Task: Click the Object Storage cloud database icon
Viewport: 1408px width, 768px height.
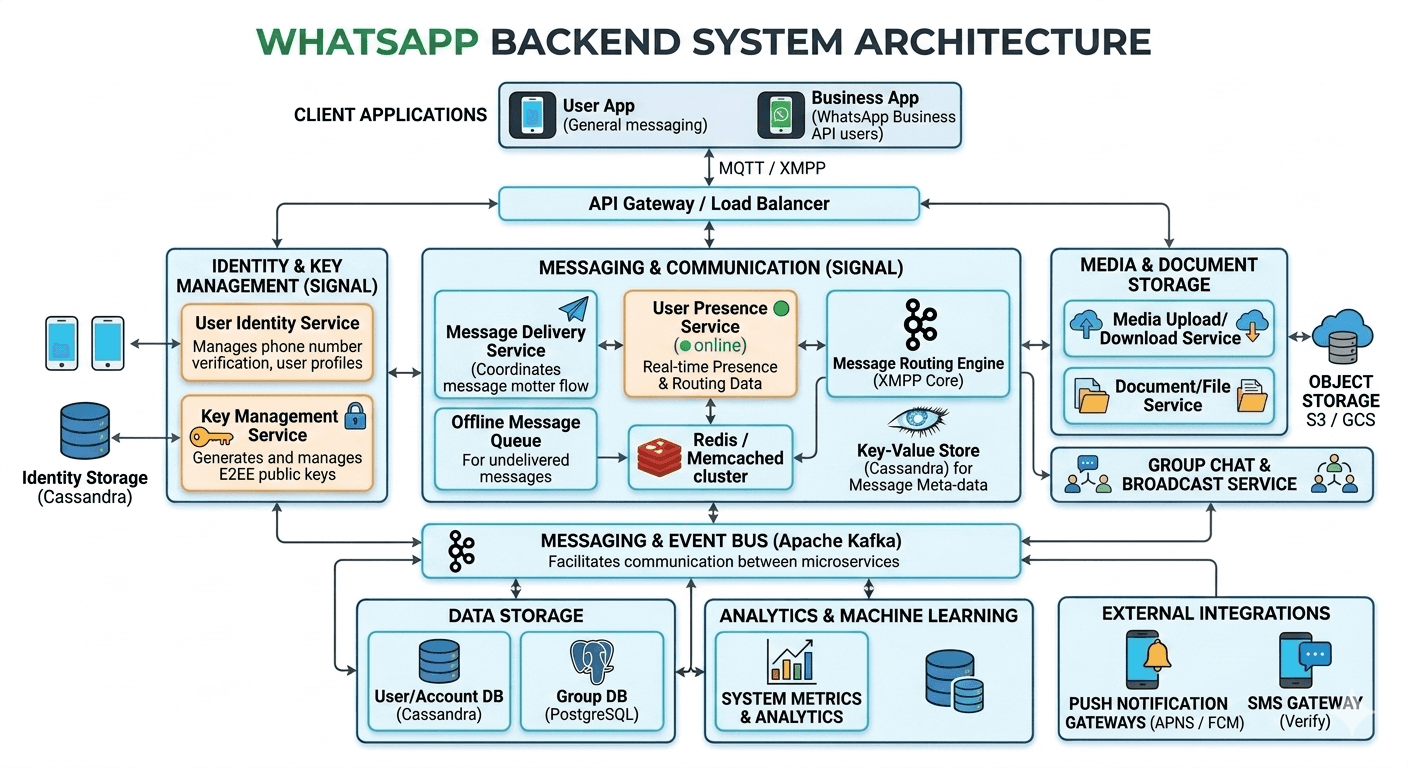Action: 1344,337
